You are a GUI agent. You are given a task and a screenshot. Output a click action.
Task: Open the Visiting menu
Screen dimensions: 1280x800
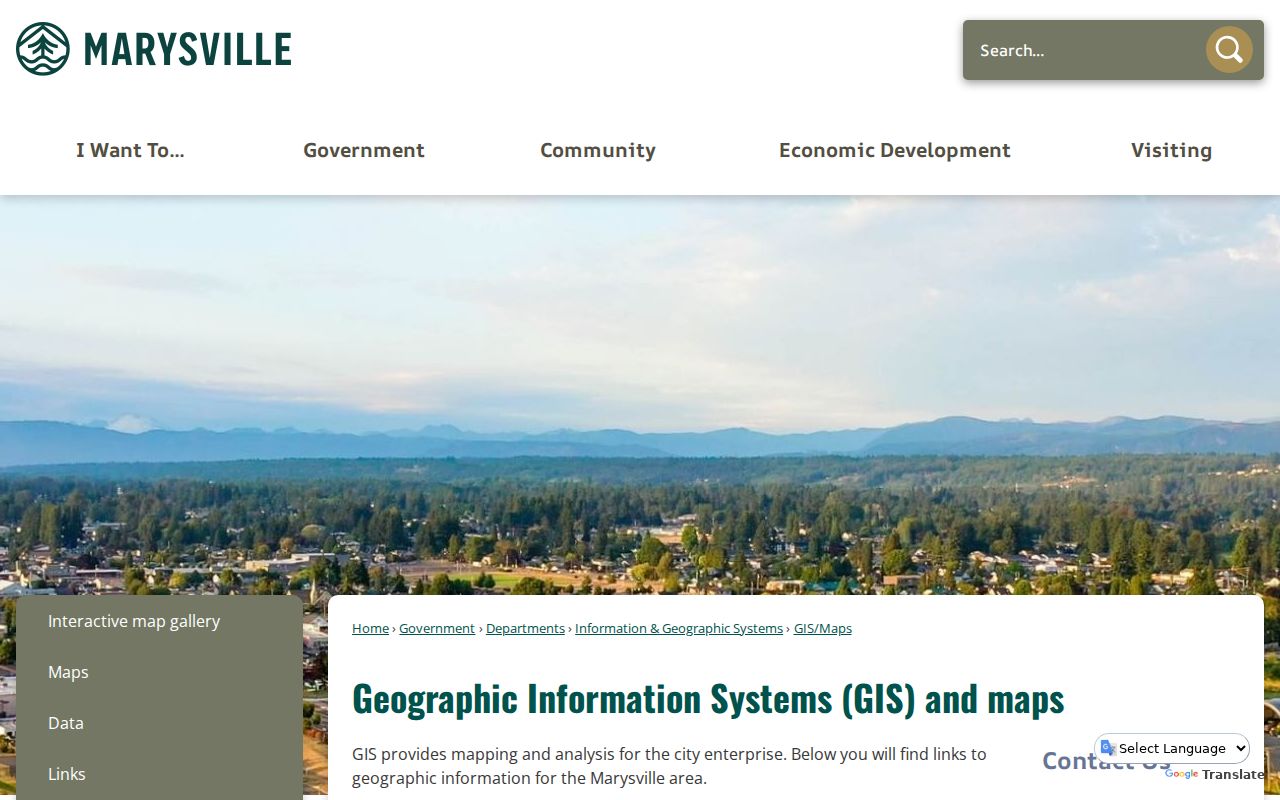(1172, 150)
